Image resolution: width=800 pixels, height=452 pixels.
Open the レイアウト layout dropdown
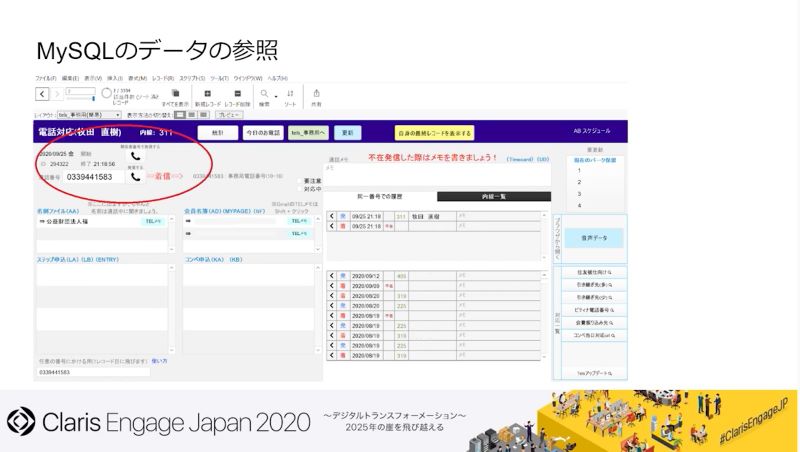(89, 115)
